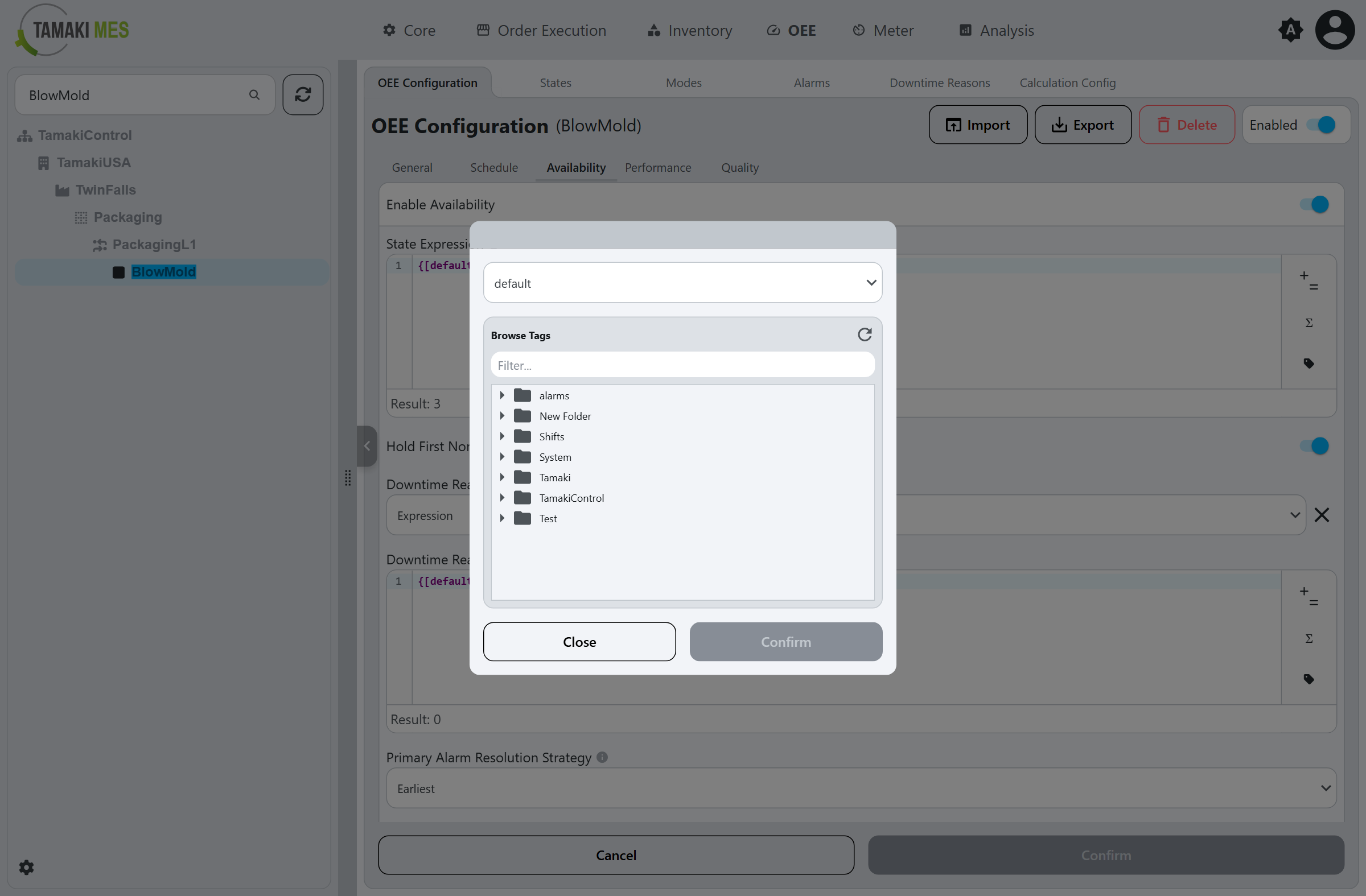Clear the Downtime Reason Expression with X
Screen dimensions: 1366x896
pos(1322,515)
